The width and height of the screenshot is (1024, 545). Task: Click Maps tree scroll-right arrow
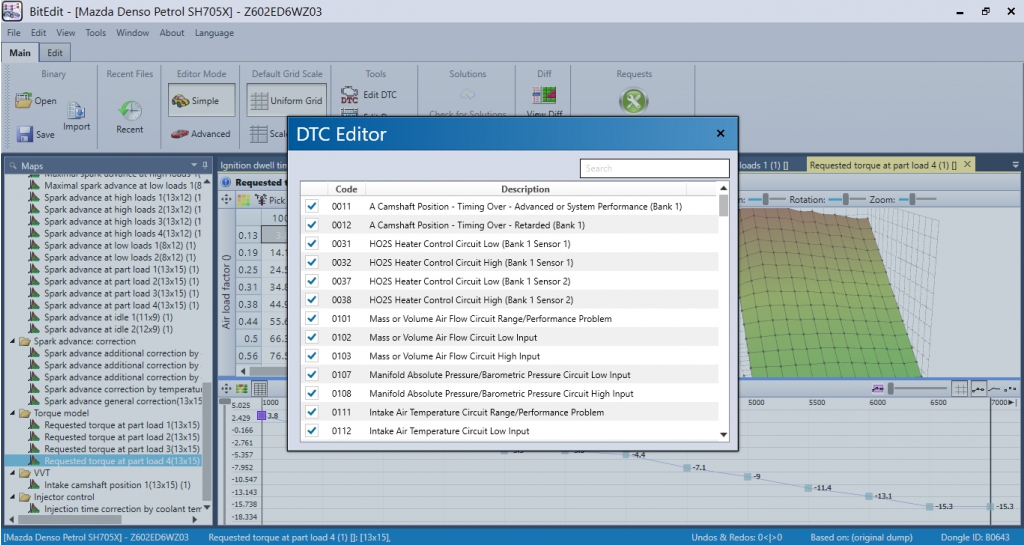point(195,520)
